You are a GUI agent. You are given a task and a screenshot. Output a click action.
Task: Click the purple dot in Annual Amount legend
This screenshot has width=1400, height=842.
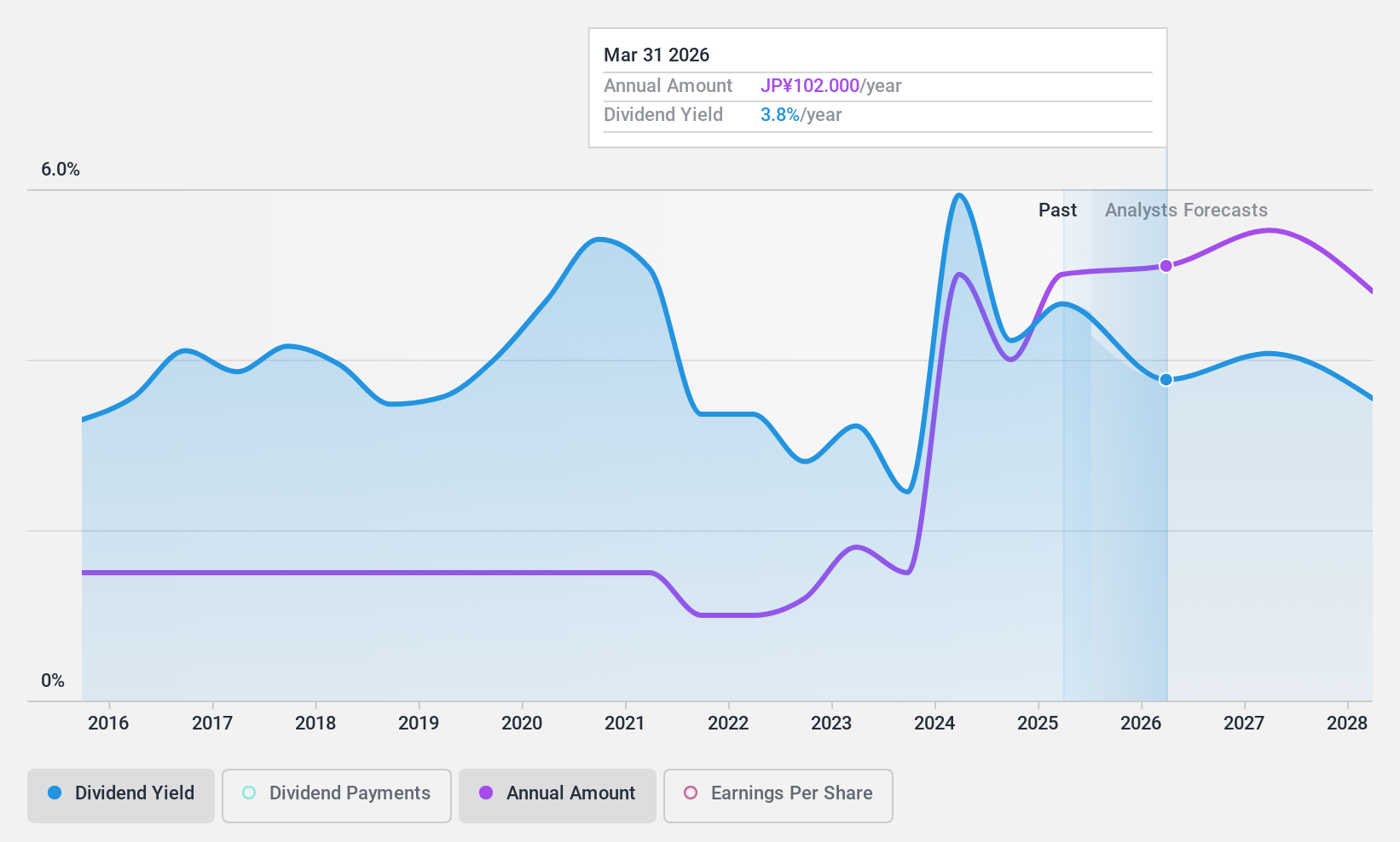(486, 793)
